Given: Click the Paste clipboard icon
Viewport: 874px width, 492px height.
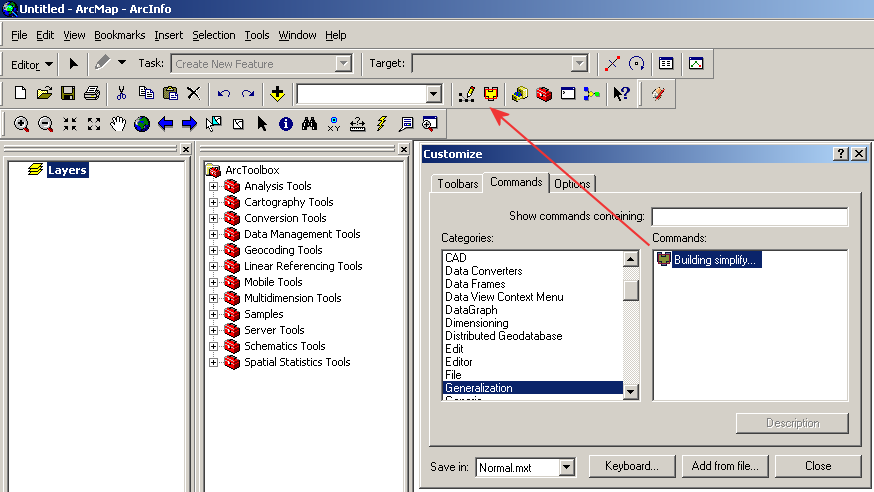Looking at the screenshot, I should click(170, 94).
